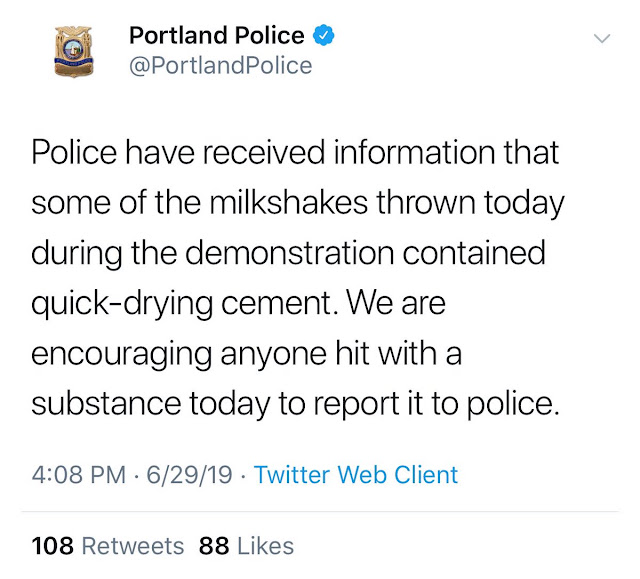Screen dimensions: 640x579
Task: Open the Portland Police display name
Action: (x=217, y=35)
